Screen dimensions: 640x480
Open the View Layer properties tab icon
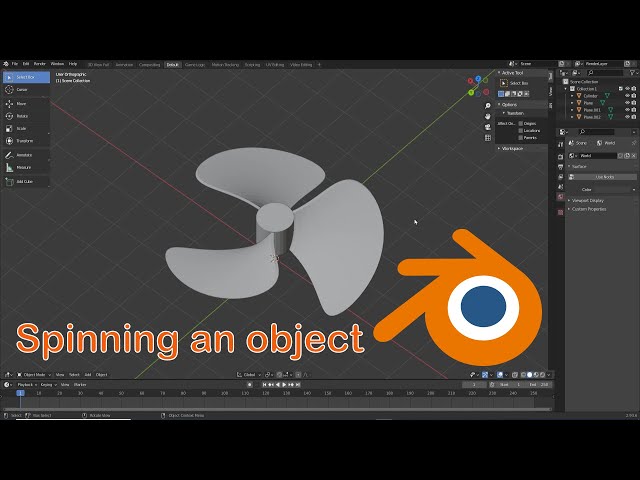pyautogui.click(x=560, y=177)
